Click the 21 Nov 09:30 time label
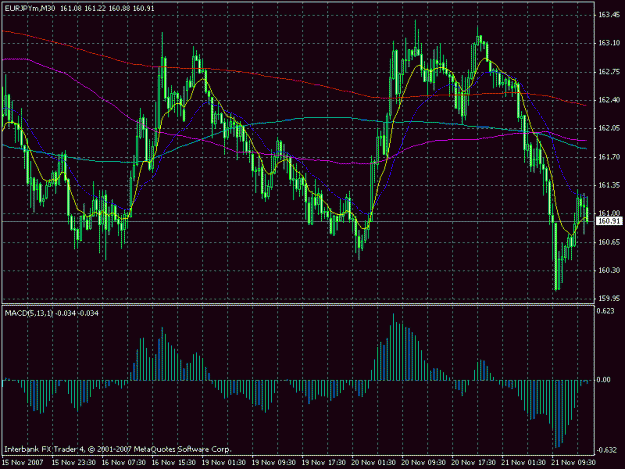This screenshot has height=469, width=625. pos(573,462)
